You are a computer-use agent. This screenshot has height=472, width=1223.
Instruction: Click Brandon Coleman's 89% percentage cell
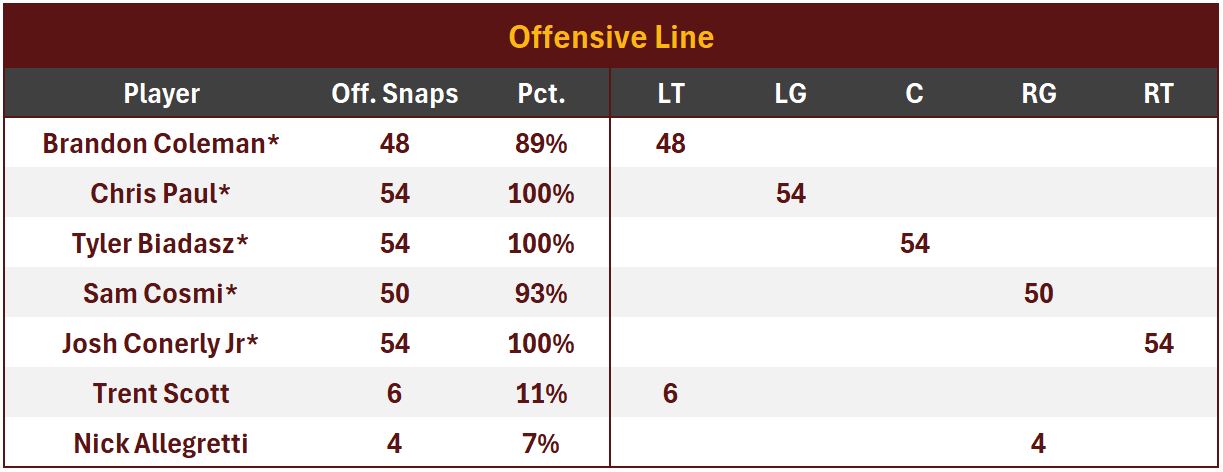pyautogui.click(x=541, y=144)
